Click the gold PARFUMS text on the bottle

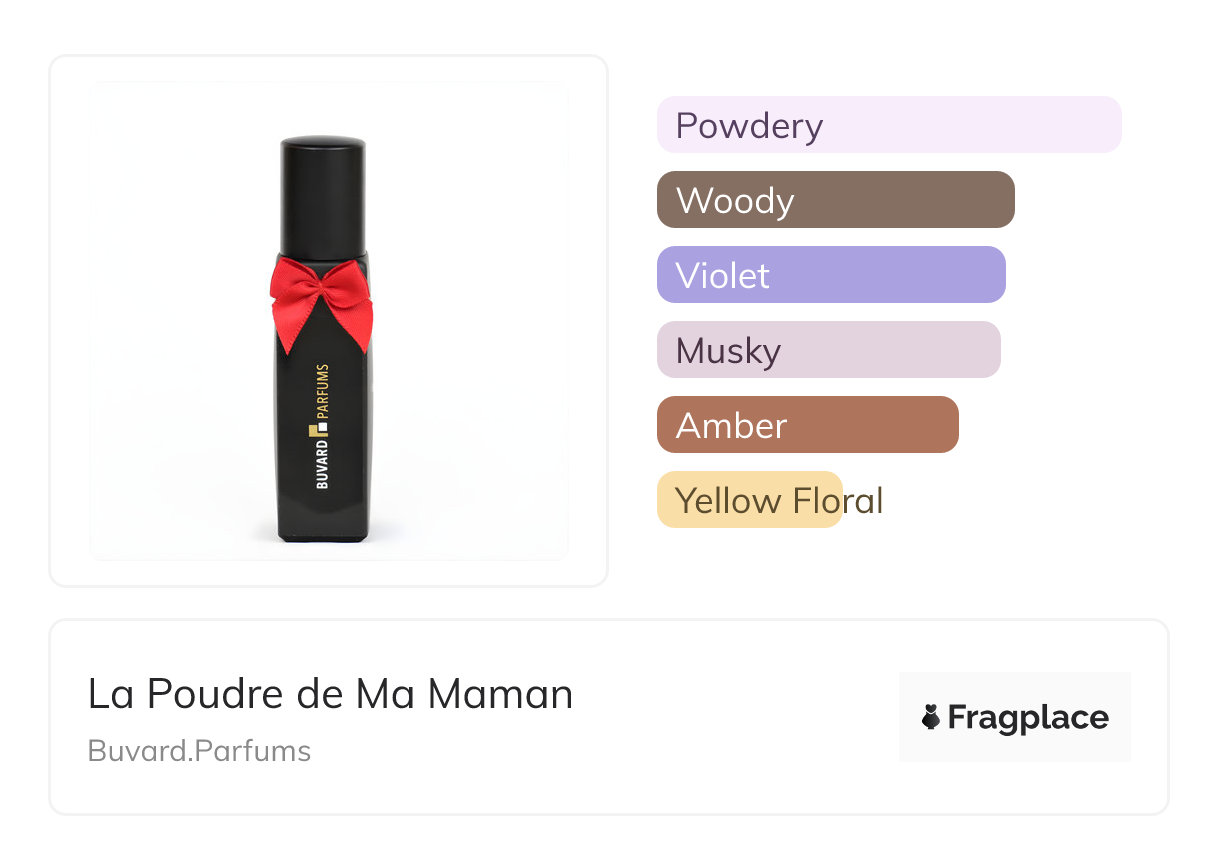322,393
